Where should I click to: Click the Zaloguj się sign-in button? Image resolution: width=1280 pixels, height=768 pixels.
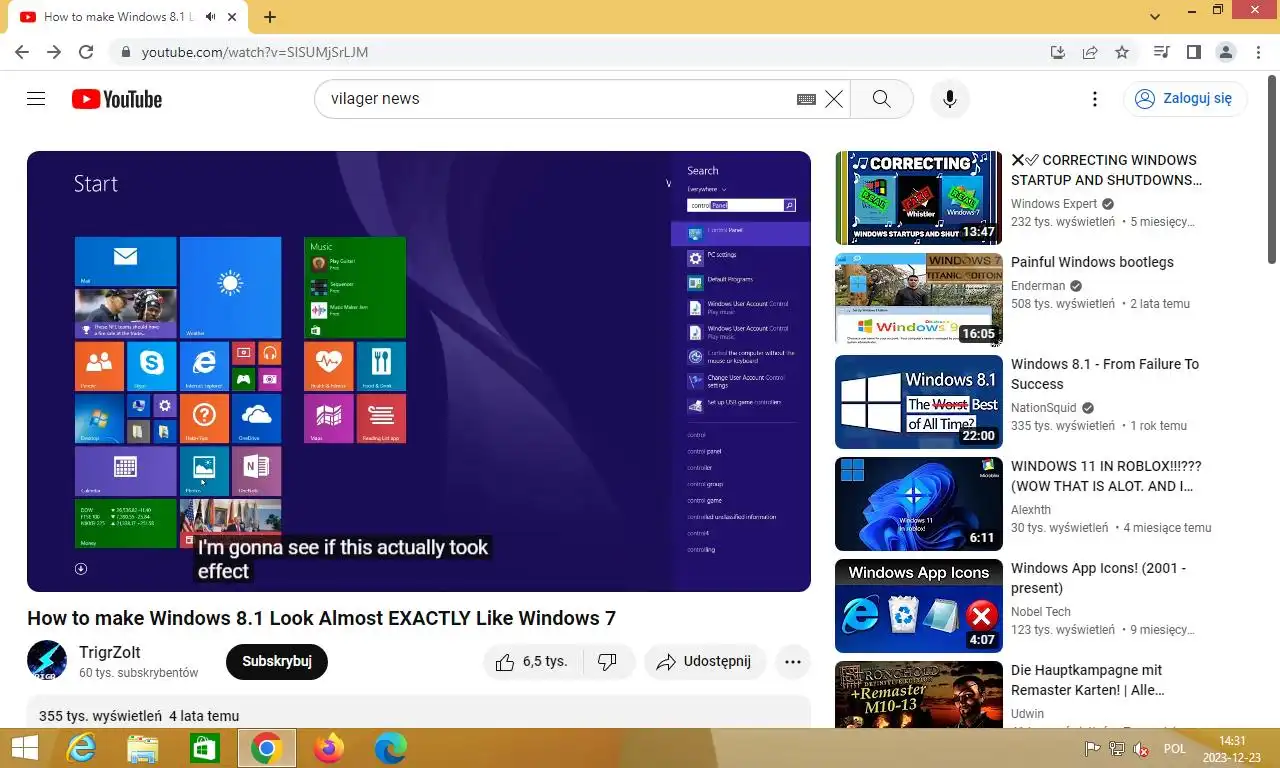pos(1185,98)
